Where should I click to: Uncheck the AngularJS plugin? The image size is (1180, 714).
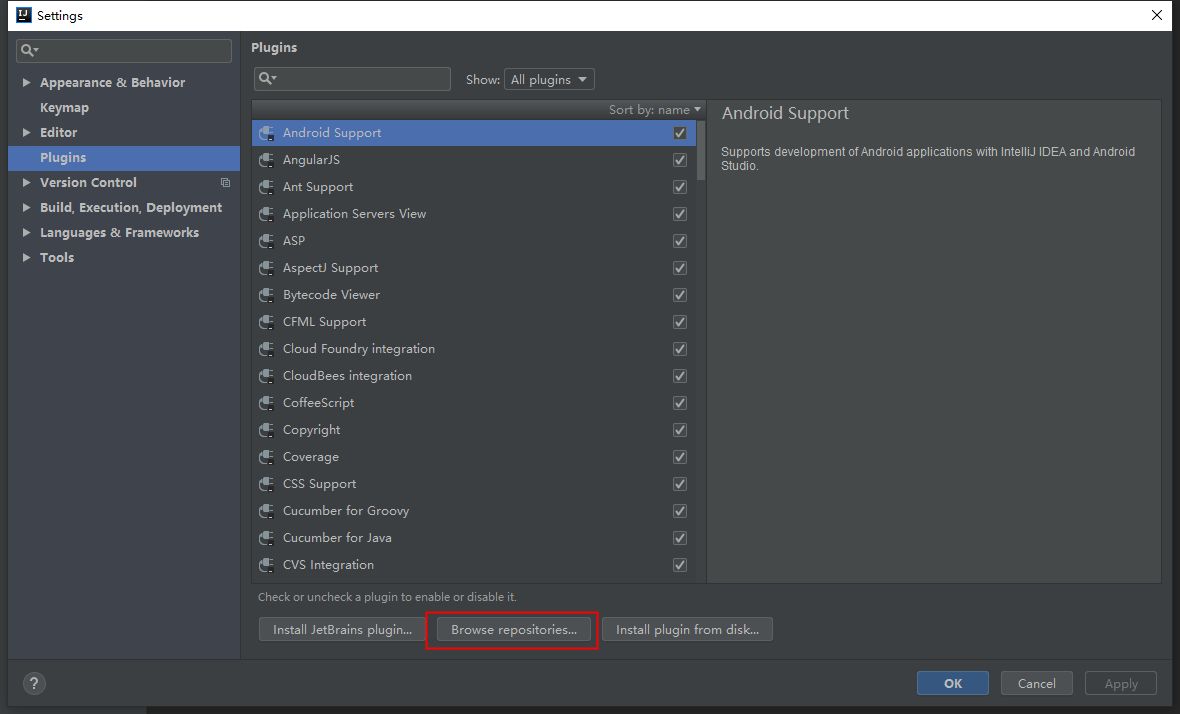pyautogui.click(x=680, y=160)
